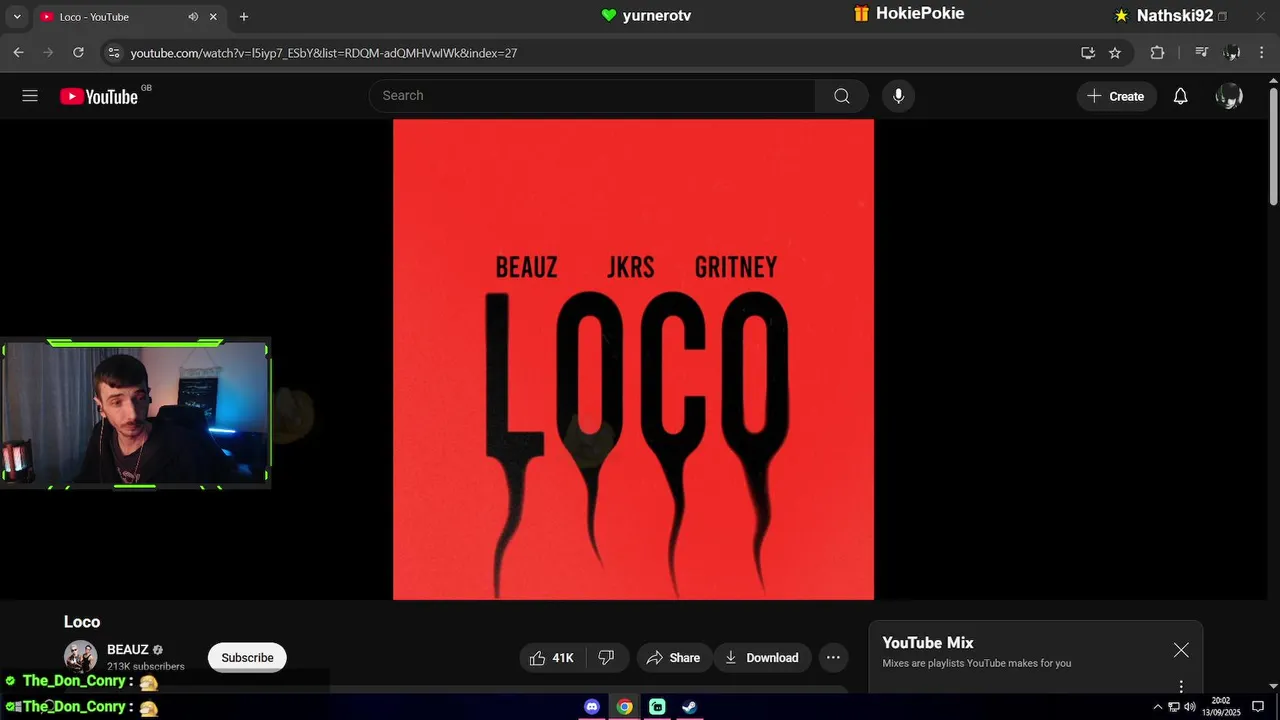Image resolution: width=1280 pixels, height=720 pixels.
Task: Download the Loco video
Action: tap(762, 657)
